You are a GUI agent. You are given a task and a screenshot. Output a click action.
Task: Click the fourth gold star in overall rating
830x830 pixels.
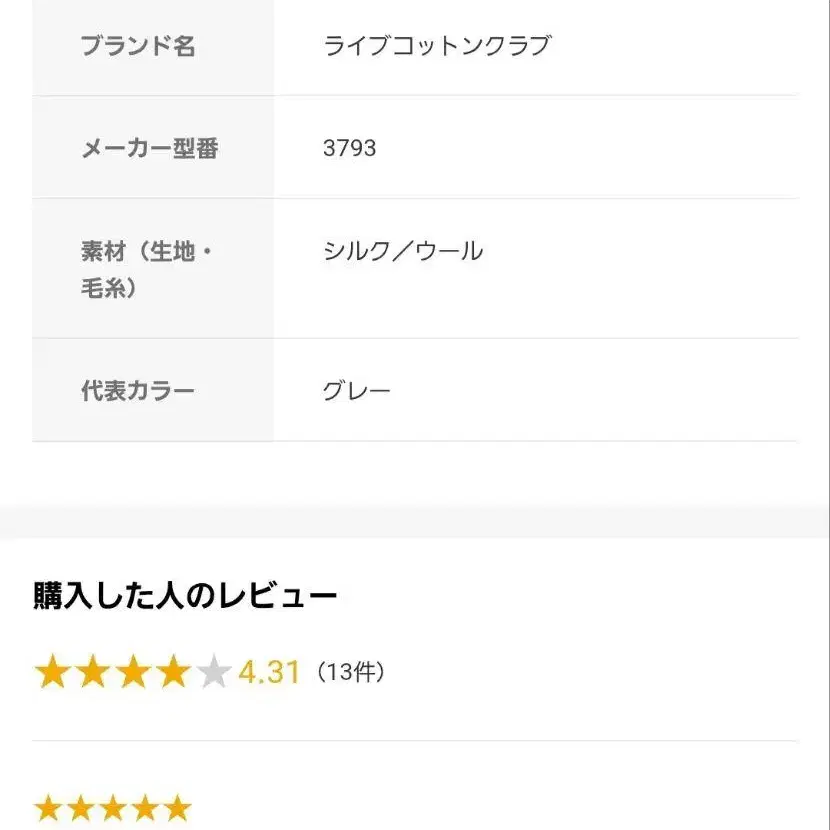pyautogui.click(x=173, y=673)
